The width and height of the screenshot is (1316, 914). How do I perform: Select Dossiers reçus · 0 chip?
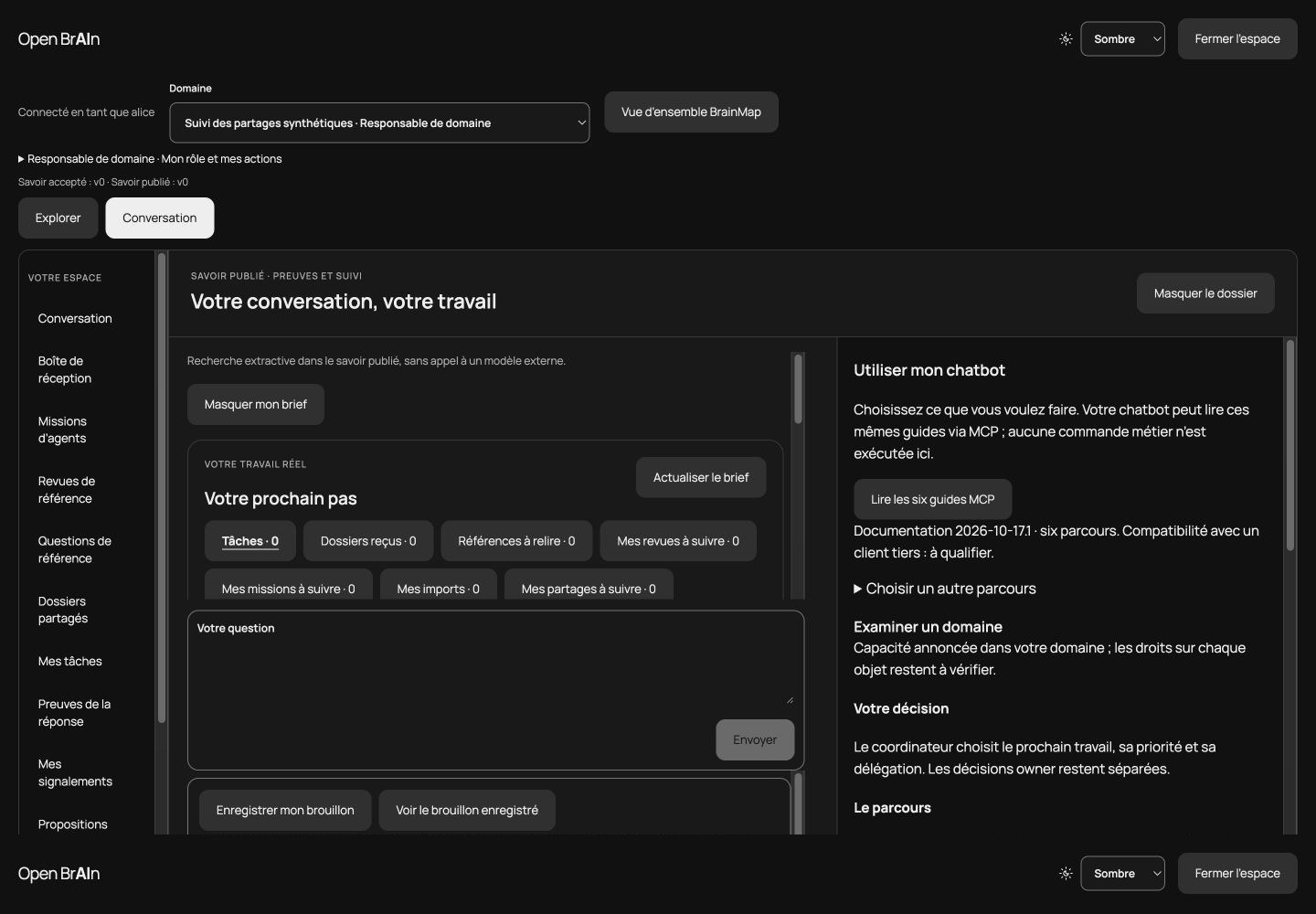coord(368,541)
